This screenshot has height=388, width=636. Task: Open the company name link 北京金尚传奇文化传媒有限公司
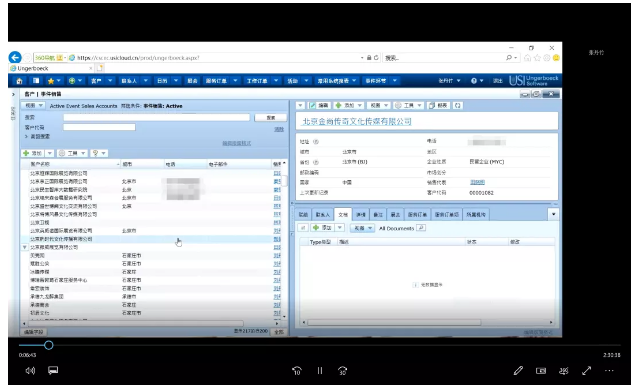click(x=357, y=122)
